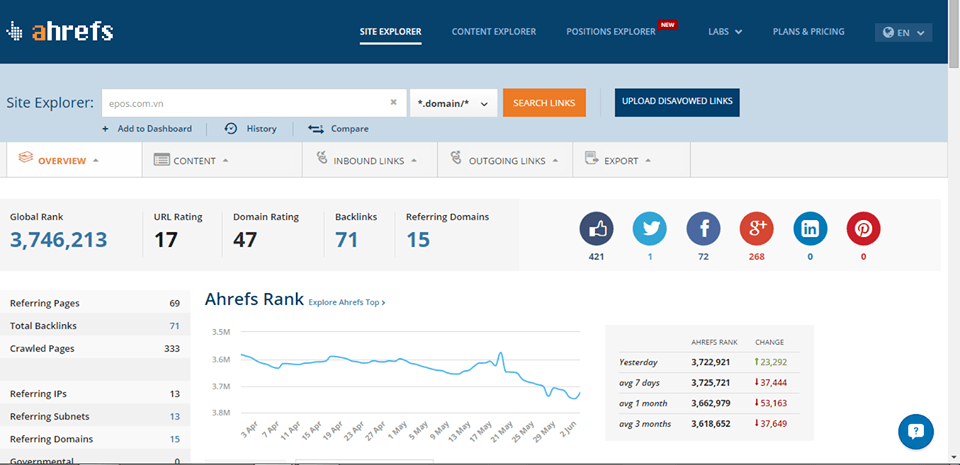Click the Inbound Links icon
This screenshot has width=960, height=465.
[x=322, y=158]
